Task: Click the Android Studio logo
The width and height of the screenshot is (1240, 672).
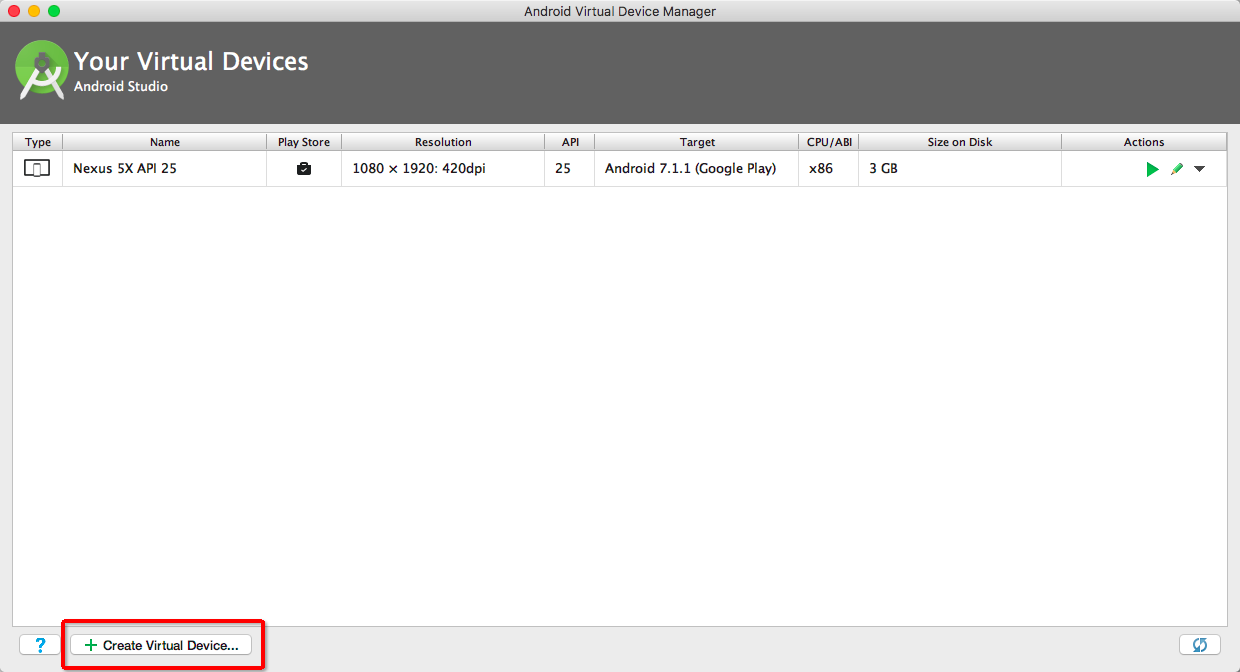Action: click(x=41, y=69)
